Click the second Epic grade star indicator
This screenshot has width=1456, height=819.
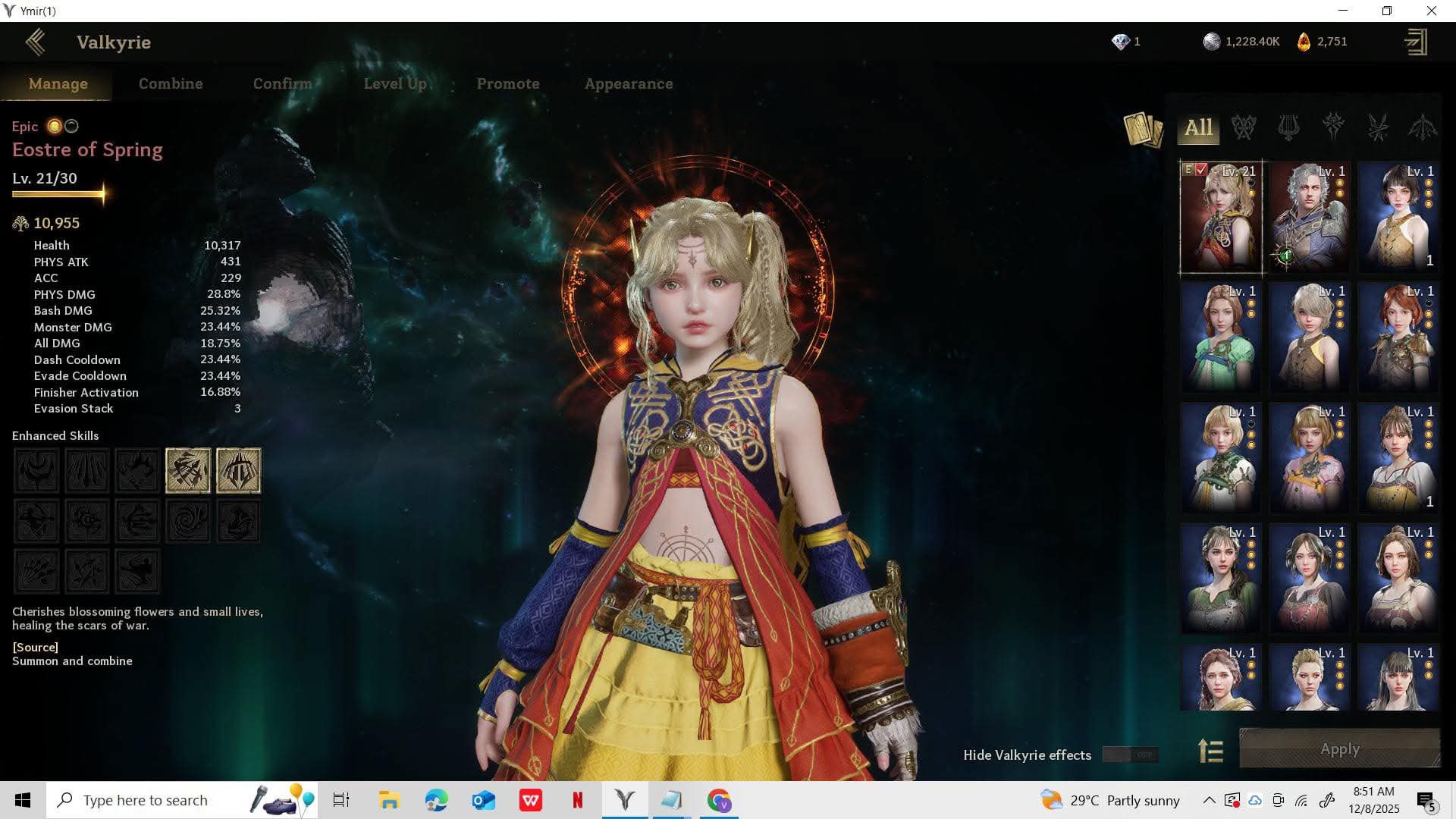[71, 126]
